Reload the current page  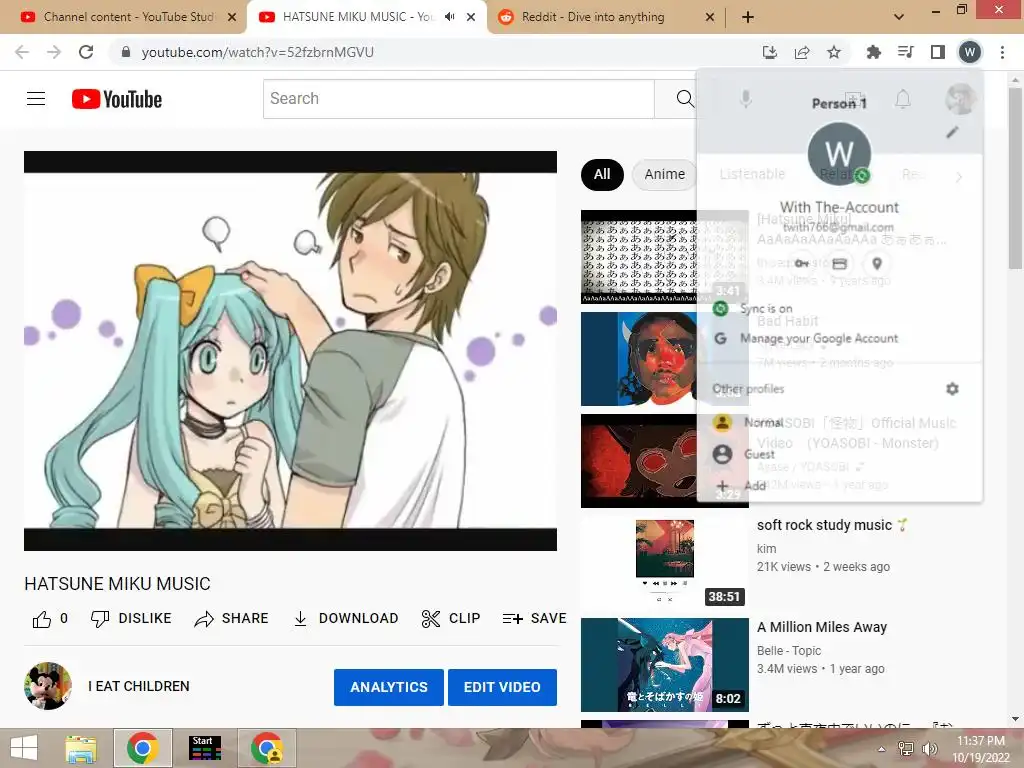click(86, 52)
